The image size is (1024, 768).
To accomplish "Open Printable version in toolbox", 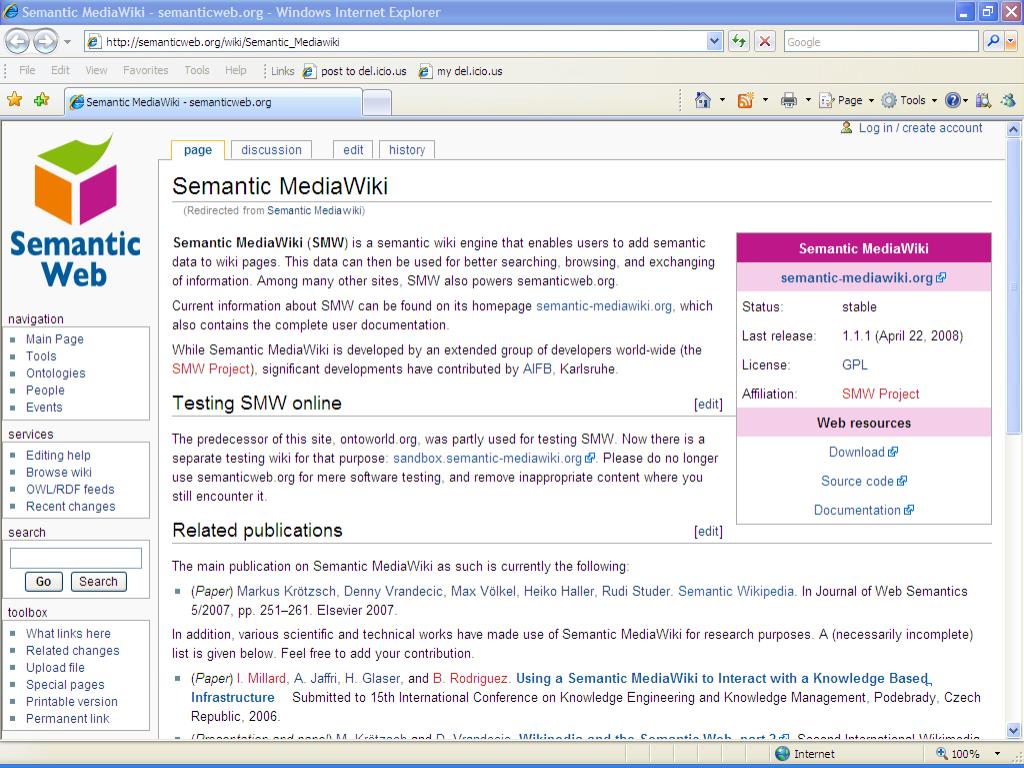I will tap(72, 701).
